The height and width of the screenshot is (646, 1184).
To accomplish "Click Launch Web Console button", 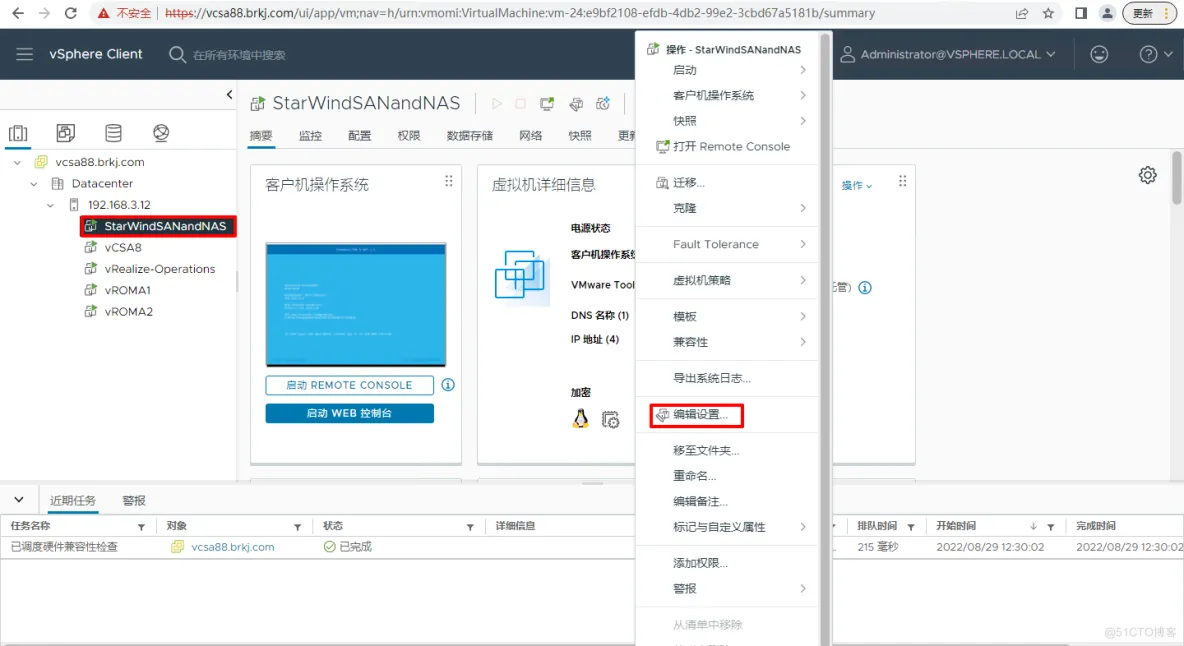I will coord(350,414).
